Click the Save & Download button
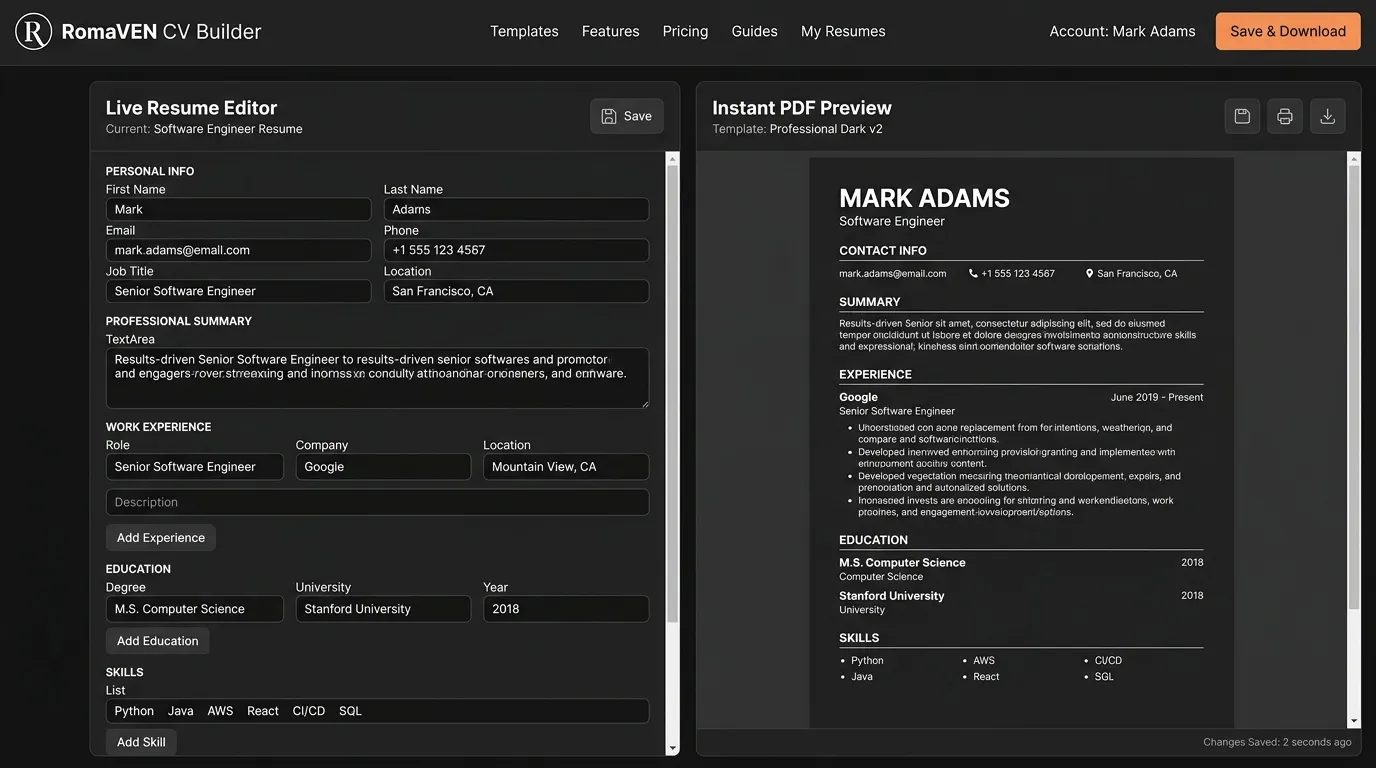Image resolution: width=1376 pixels, height=768 pixels. click(1288, 31)
